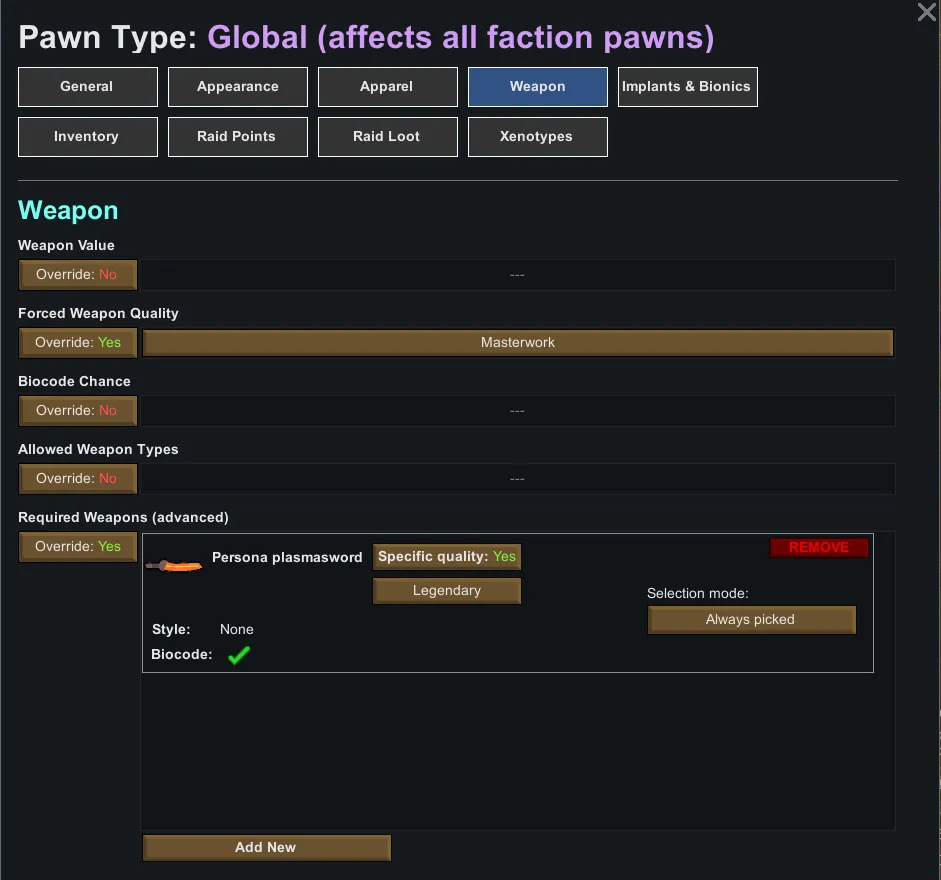Toggle Specific quality setting
This screenshot has height=880, width=941.
click(x=447, y=557)
